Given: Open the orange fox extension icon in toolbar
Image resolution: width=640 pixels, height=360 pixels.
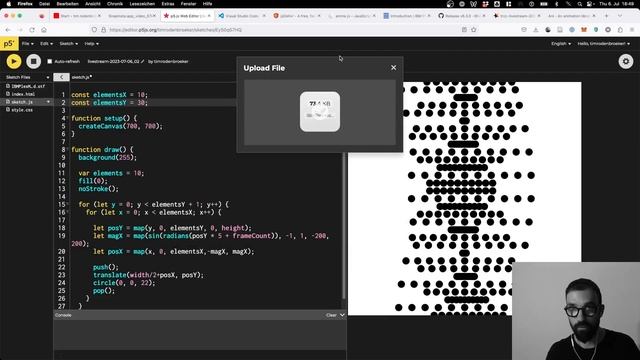Looking at the screenshot, I should pos(584,30).
